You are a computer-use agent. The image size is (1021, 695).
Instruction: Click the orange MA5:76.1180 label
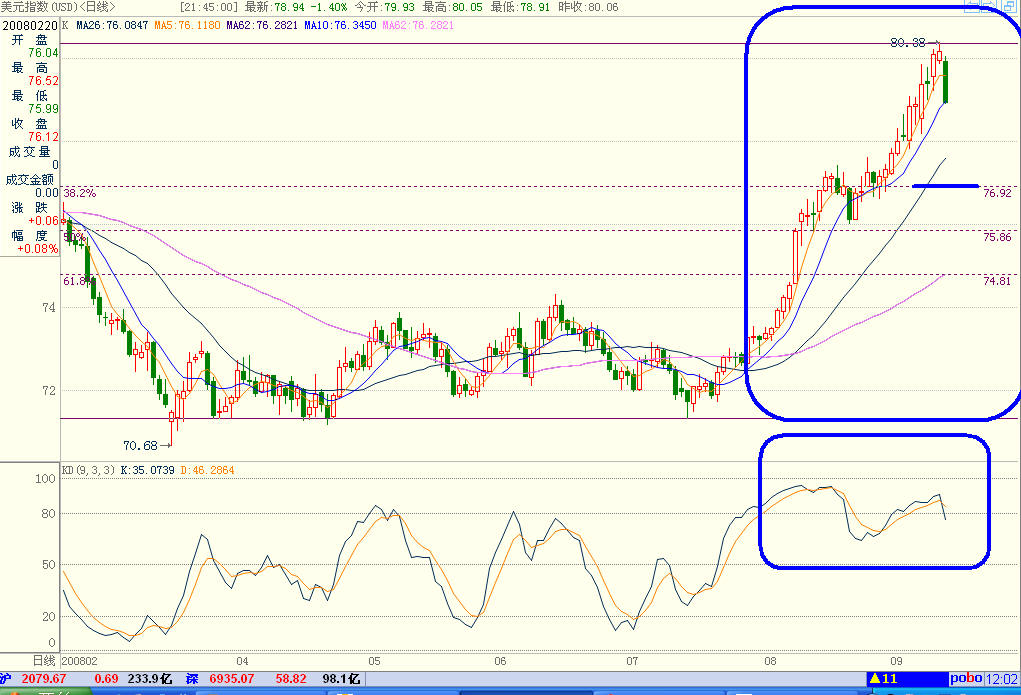[x=187, y=25]
